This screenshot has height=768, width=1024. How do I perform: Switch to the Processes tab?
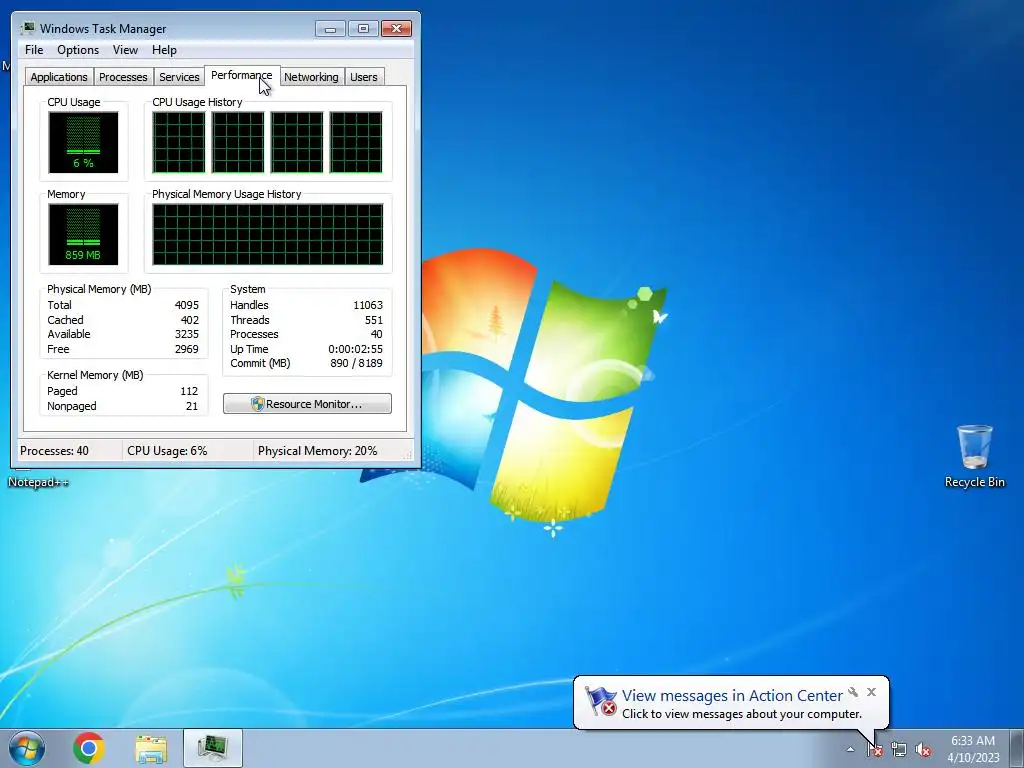(x=123, y=77)
